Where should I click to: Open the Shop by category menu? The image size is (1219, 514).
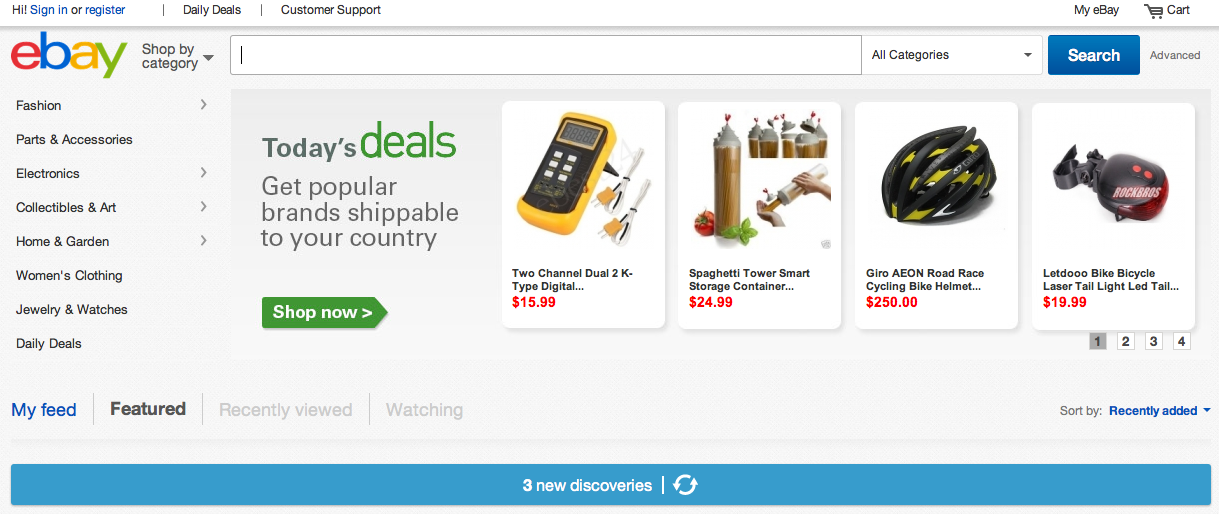click(x=177, y=56)
